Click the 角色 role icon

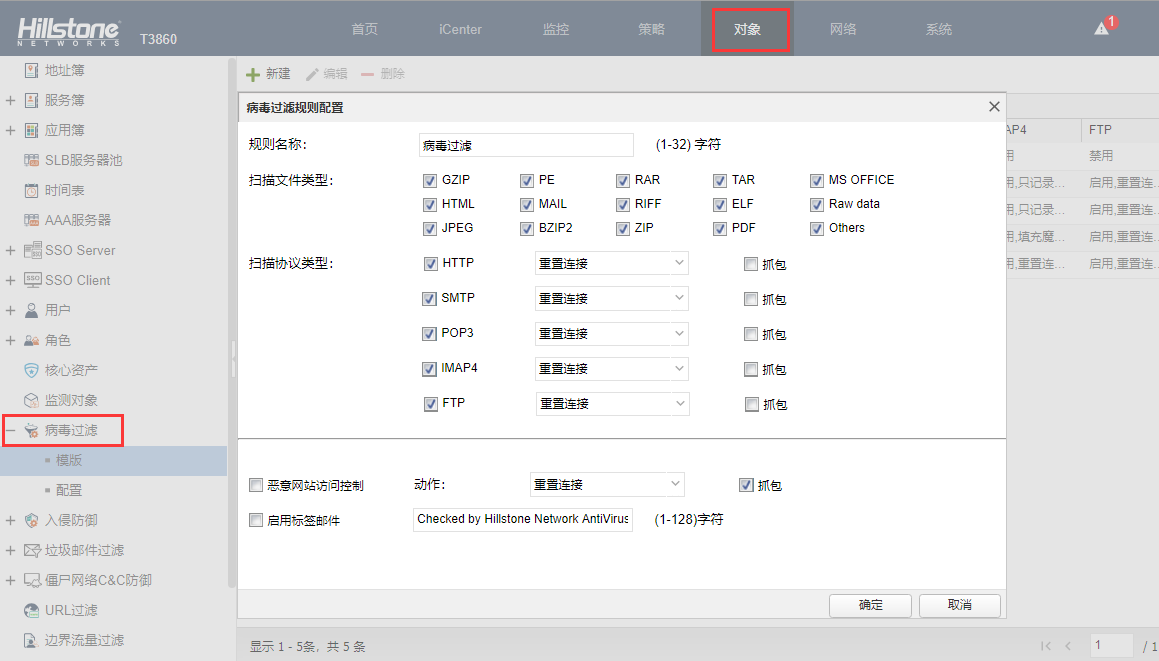click(31, 341)
